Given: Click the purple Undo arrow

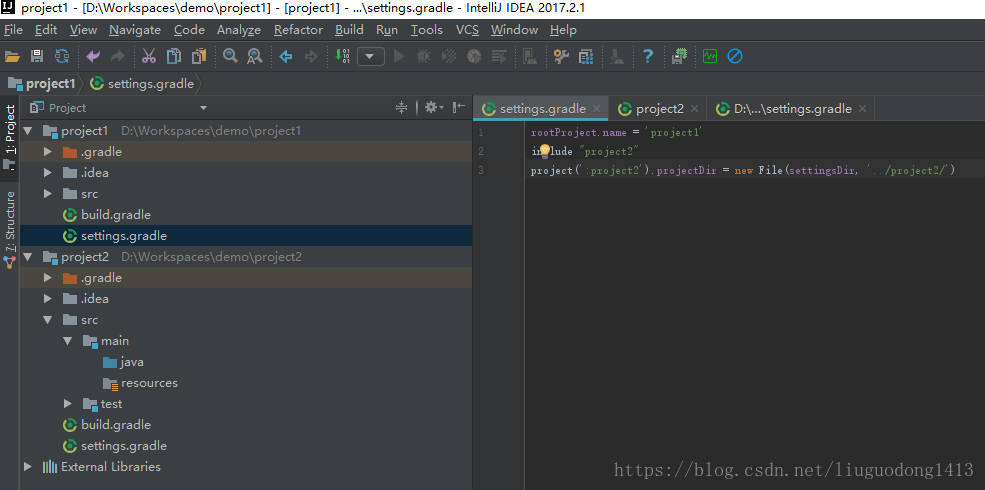Looking at the screenshot, I should click(94, 57).
